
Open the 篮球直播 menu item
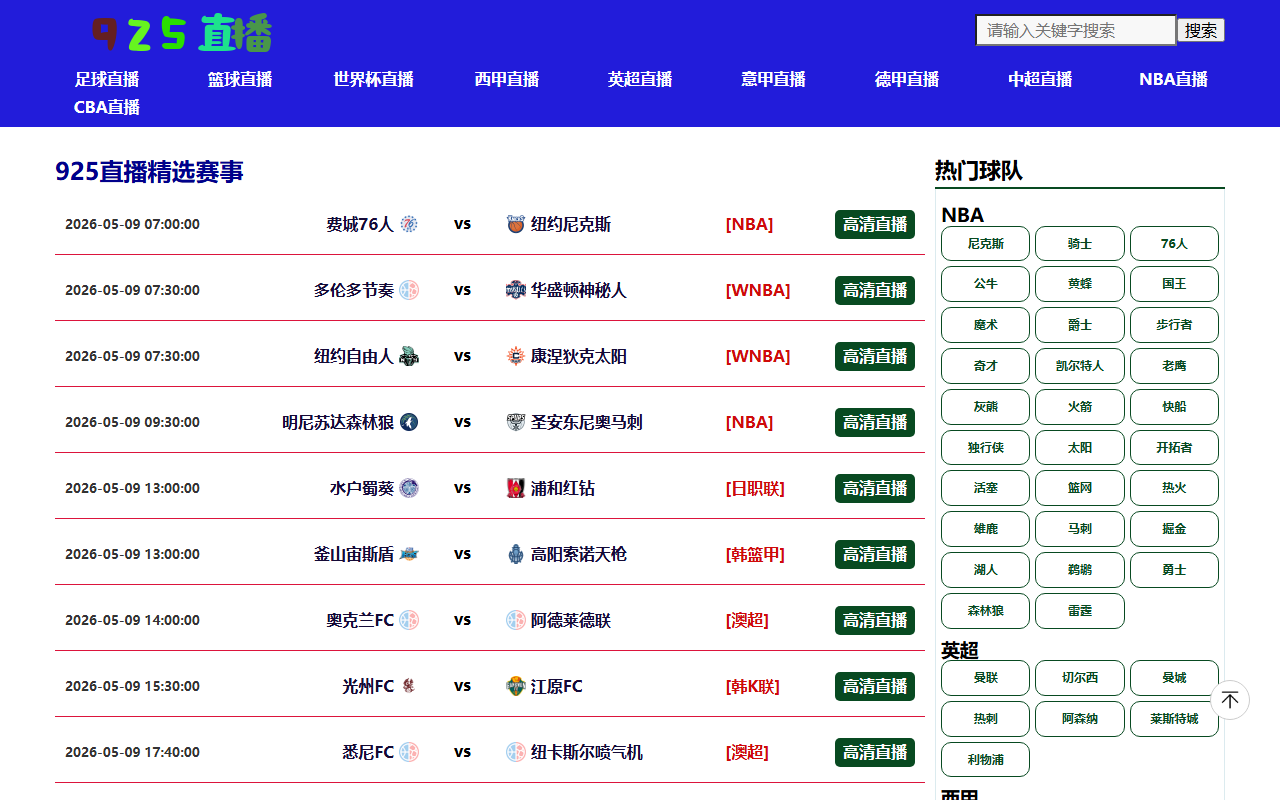pyautogui.click(x=240, y=79)
